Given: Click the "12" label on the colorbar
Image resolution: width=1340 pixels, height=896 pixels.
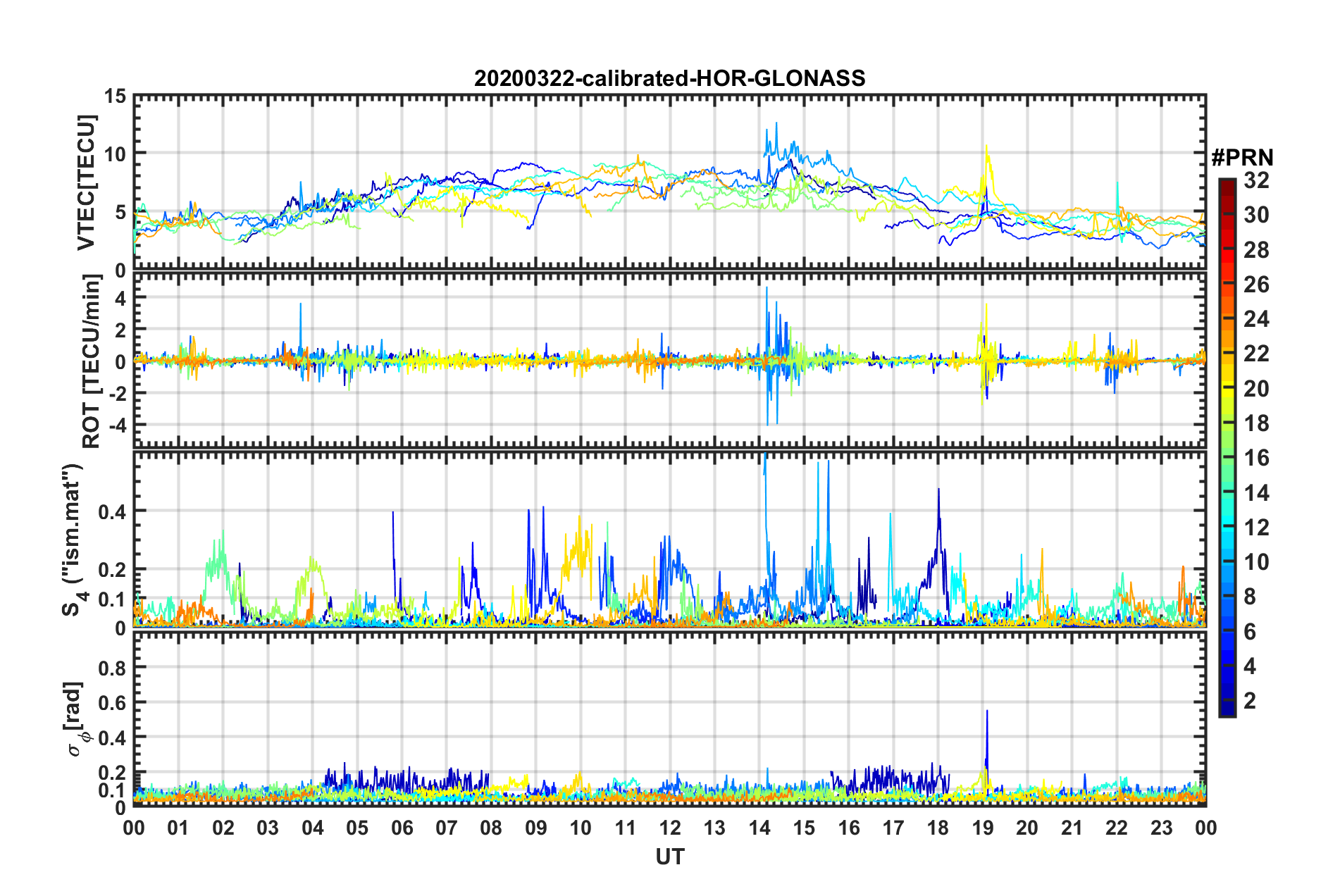Looking at the screenshot, I should 1256,528.
